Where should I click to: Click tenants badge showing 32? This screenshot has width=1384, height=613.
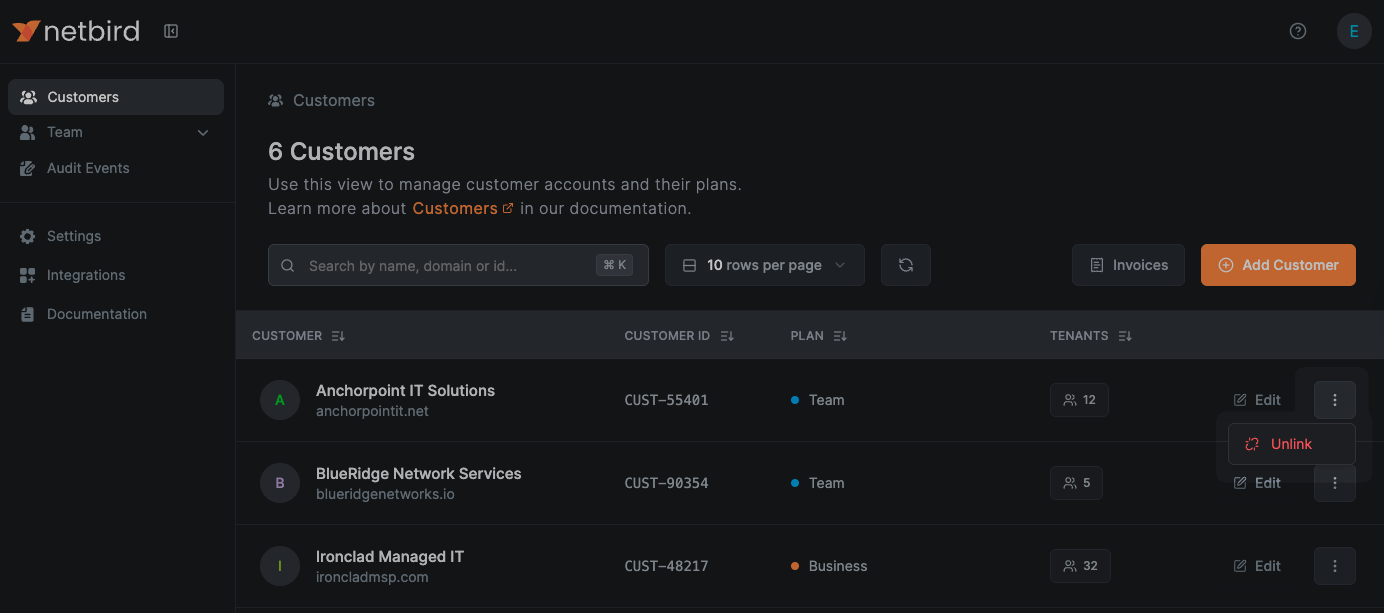coord(1080,566)
